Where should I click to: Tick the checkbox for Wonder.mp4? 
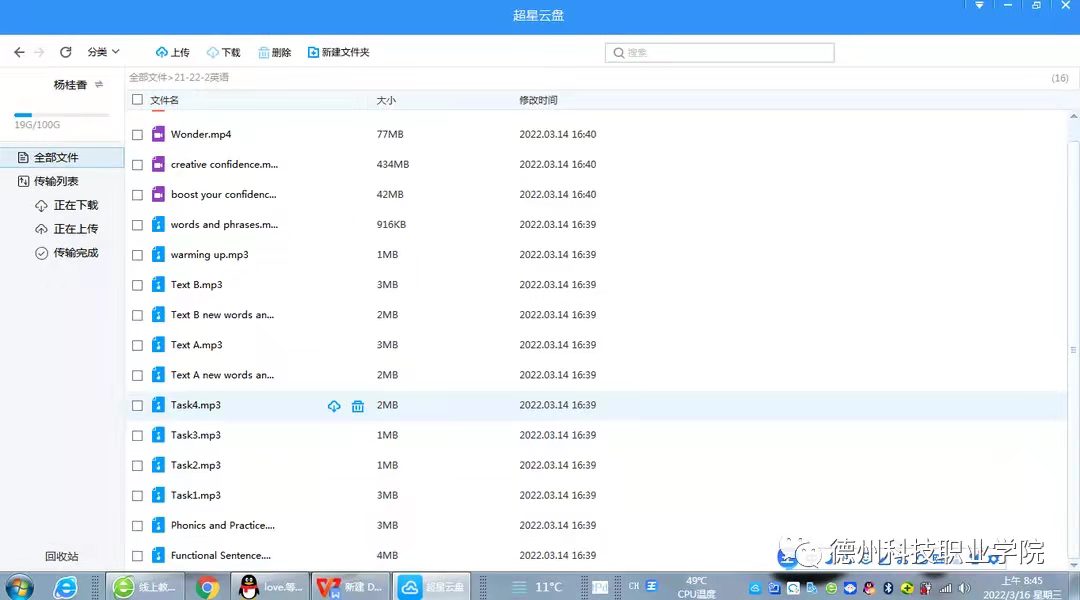[x=138, y=134]
